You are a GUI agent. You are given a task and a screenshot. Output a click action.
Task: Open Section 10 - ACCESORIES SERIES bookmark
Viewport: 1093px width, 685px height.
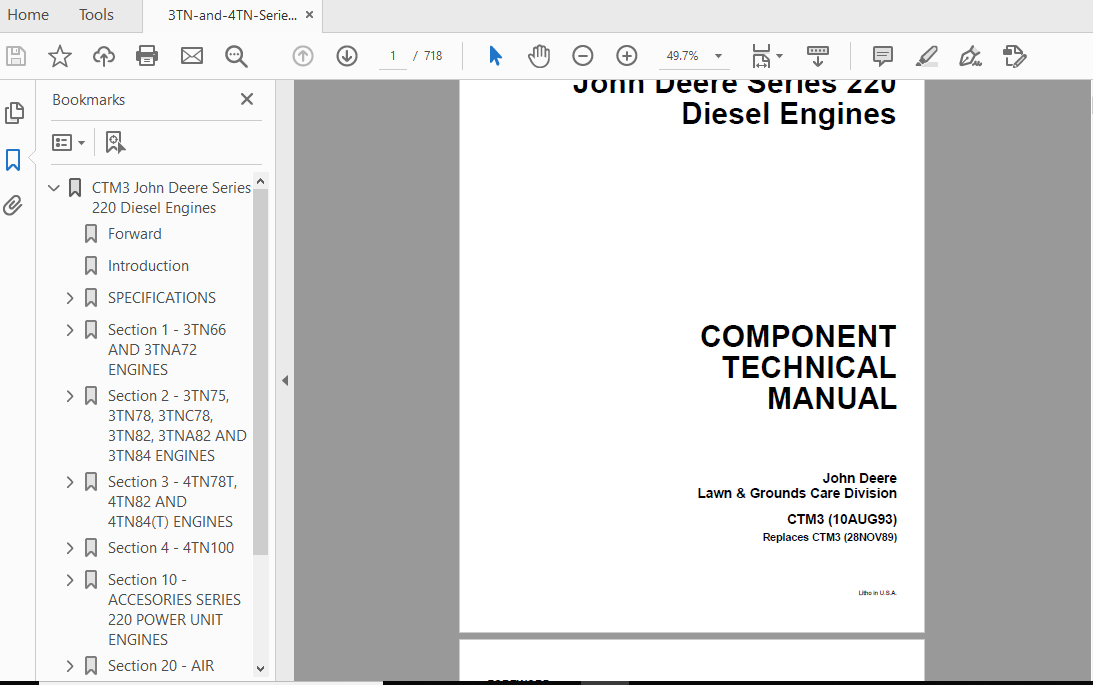(174, 610)
